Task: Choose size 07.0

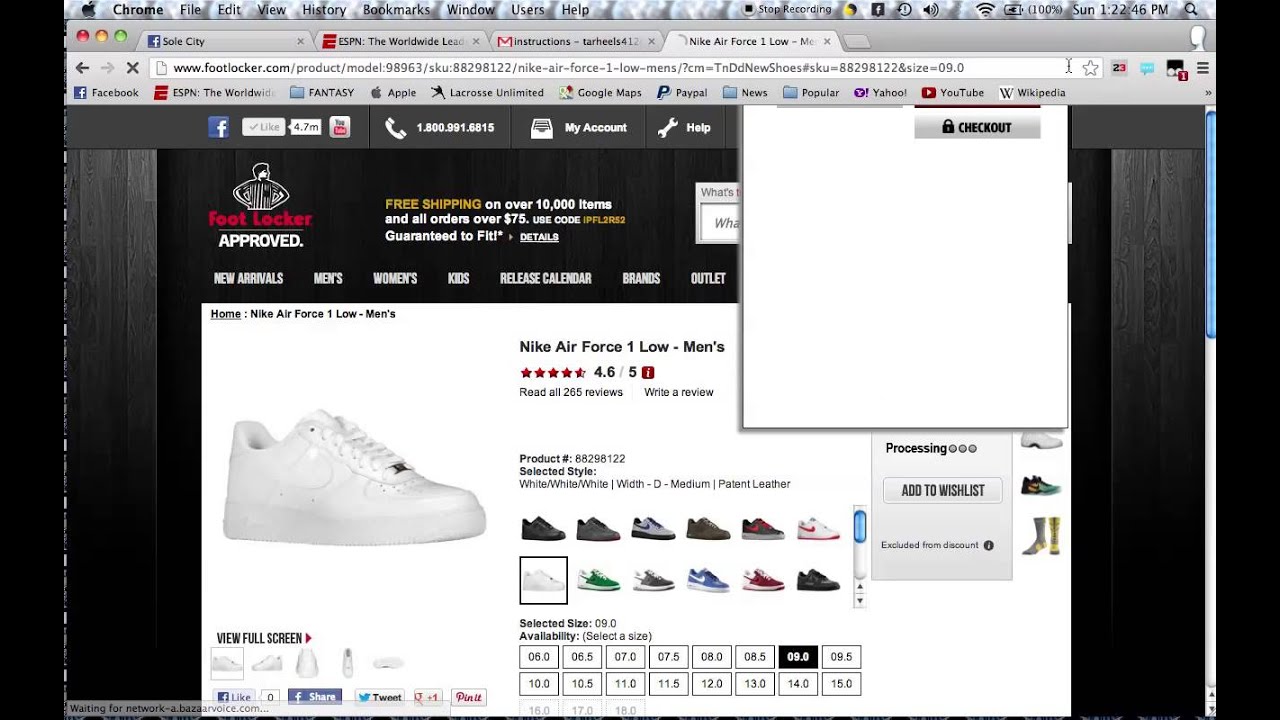Action: 625,657
